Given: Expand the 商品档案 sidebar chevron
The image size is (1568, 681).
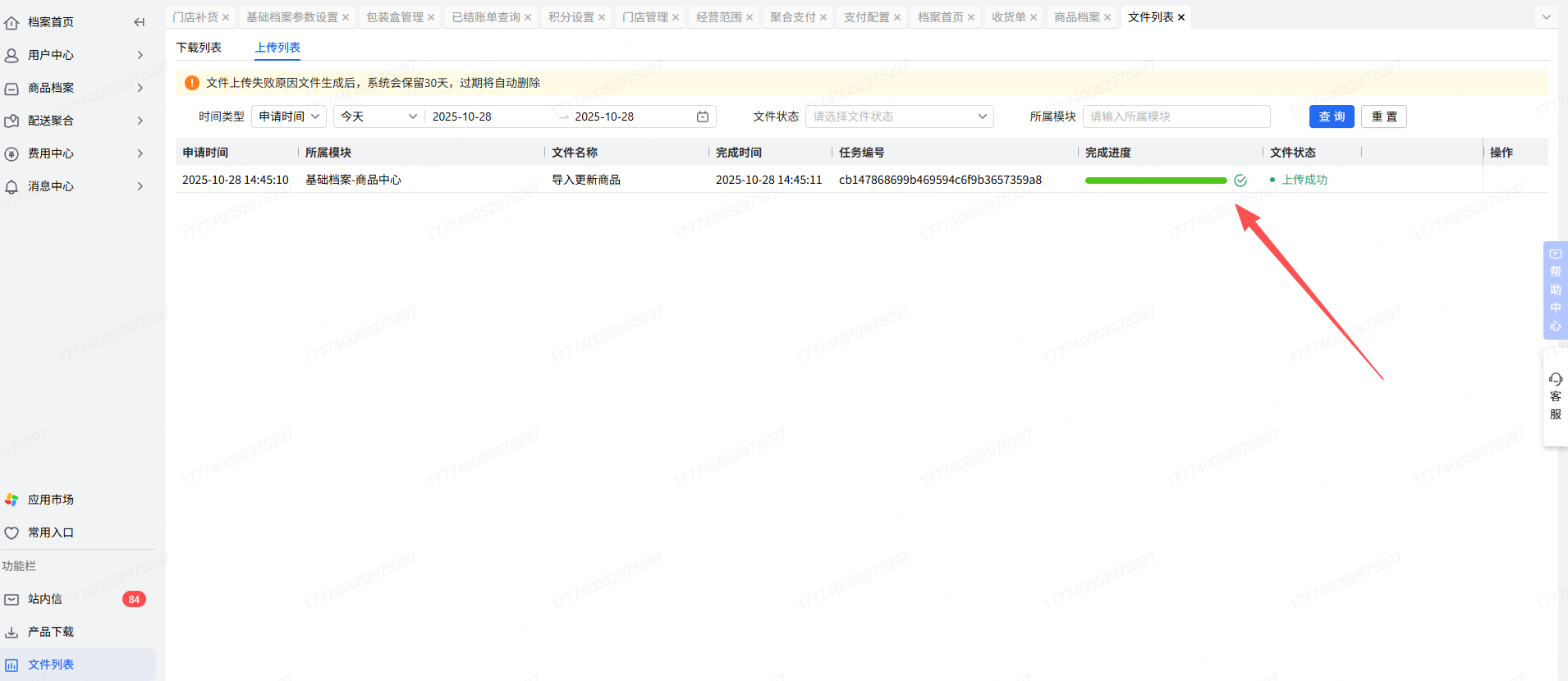Looking at the screenshot, I should 140,88.
